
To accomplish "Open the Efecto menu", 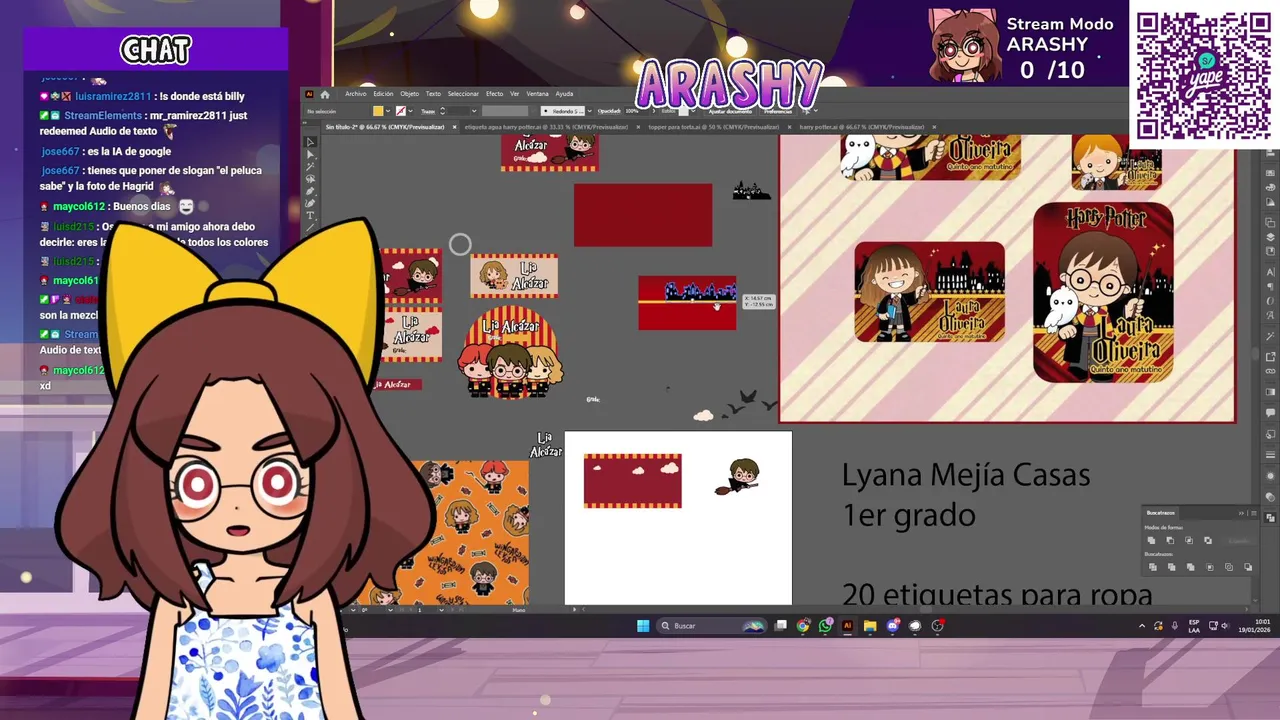I will [494, 94].
